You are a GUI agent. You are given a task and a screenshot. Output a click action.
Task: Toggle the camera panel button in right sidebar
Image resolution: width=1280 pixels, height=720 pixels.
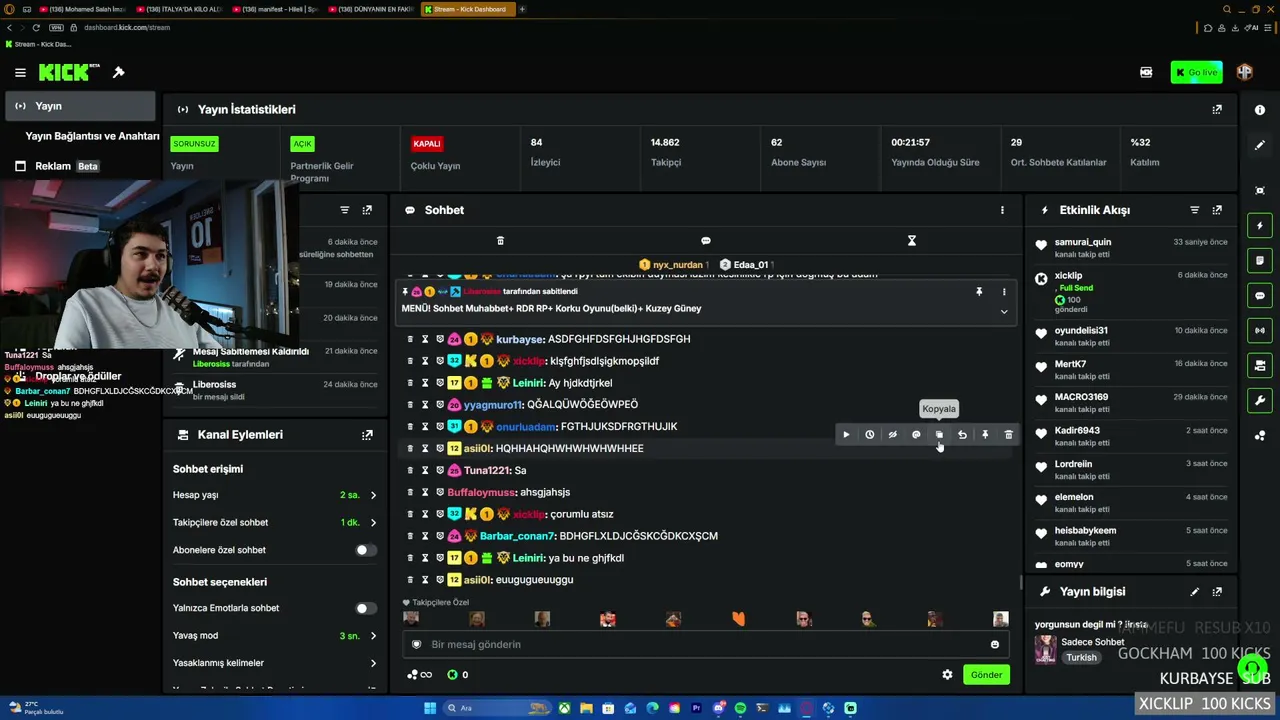(1260, 366)
